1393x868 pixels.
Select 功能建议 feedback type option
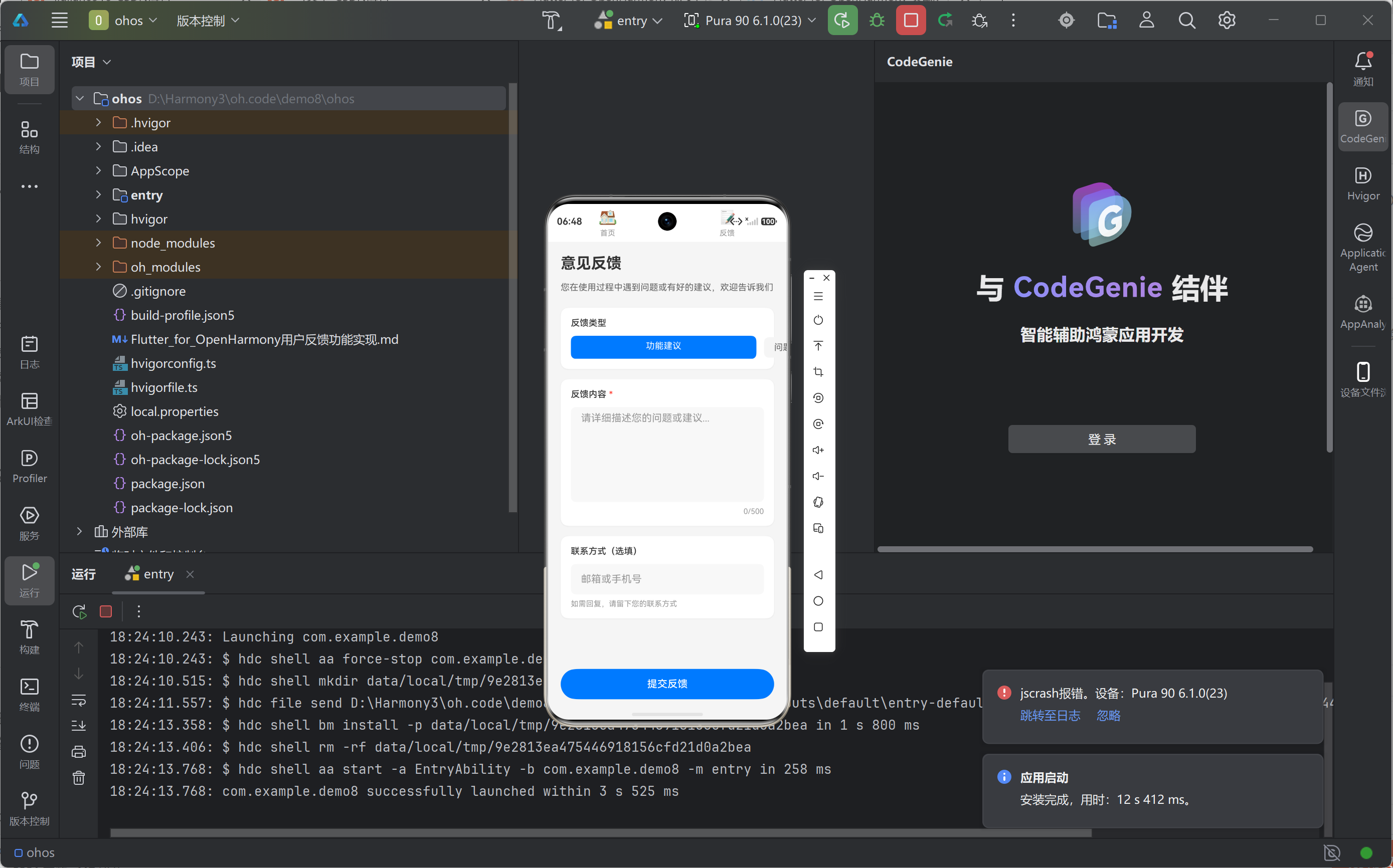pos(663,346)
